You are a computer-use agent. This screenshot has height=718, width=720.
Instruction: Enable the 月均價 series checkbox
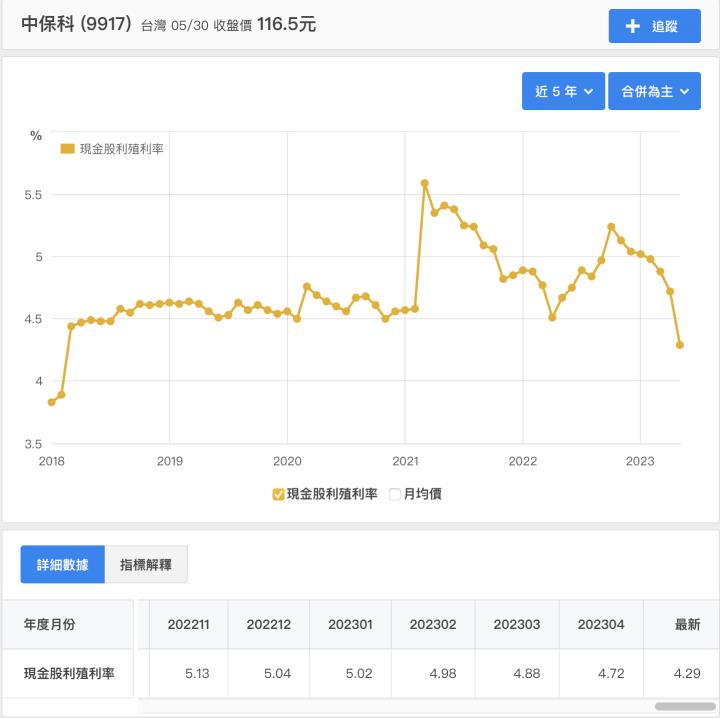395,493
